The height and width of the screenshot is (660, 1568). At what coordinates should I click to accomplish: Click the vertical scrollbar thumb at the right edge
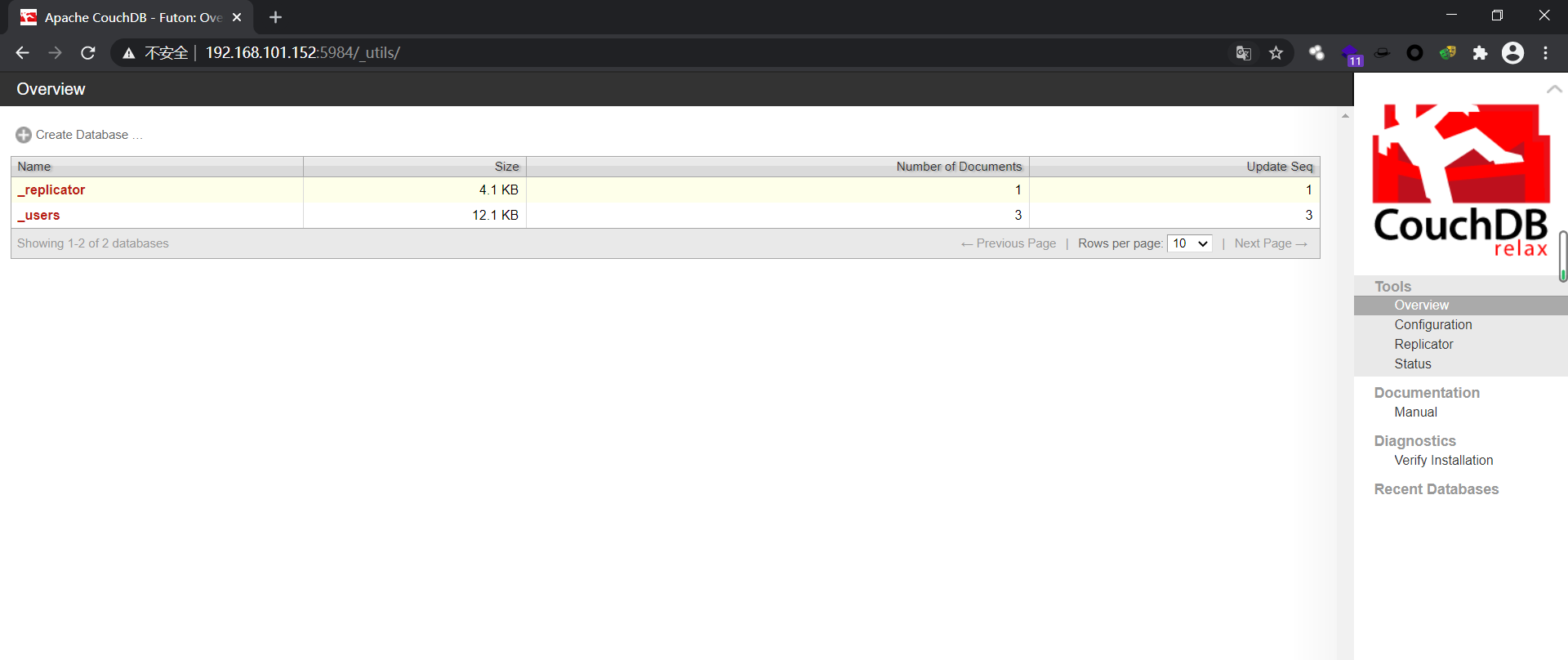[1562, 256]
